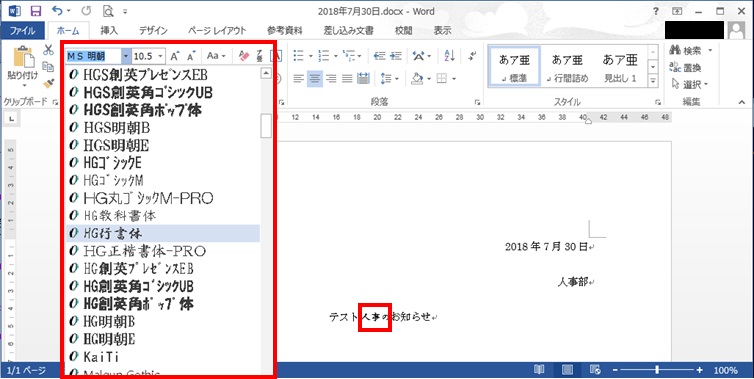Switch to the デザイン tab
This screenshot has height=379, width=754.
[x=153, y=30]
